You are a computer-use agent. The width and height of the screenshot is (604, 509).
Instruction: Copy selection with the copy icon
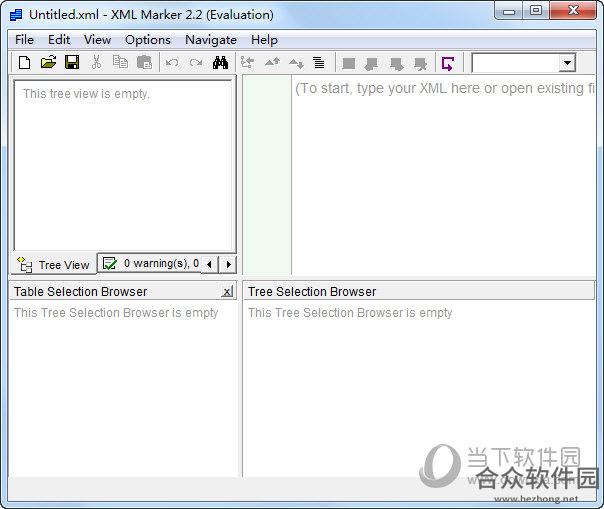120,62
